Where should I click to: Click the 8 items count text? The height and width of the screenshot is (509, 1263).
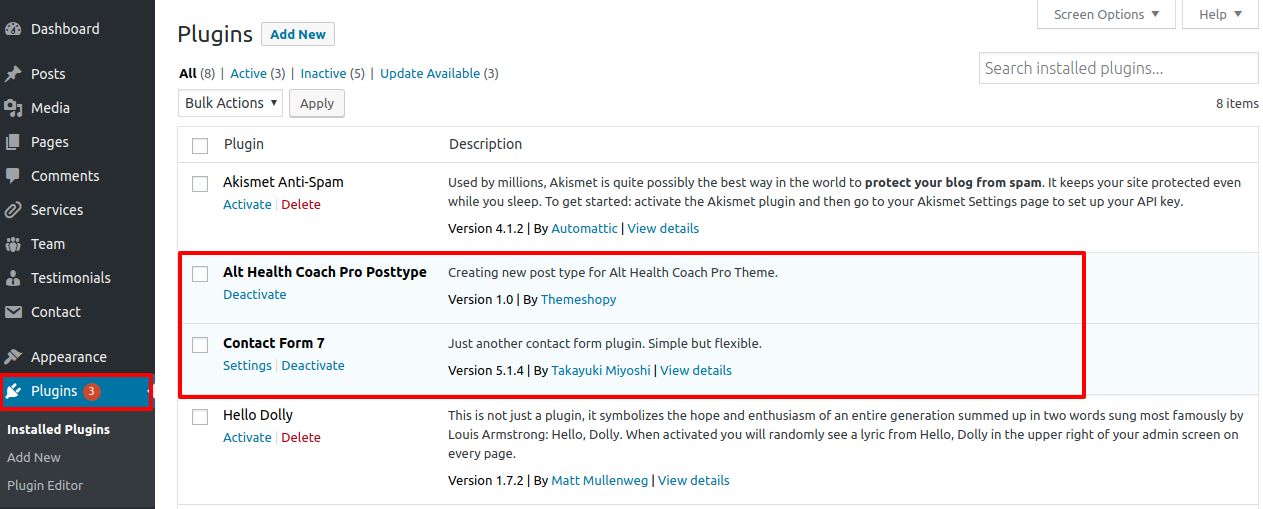[1237, 103]
